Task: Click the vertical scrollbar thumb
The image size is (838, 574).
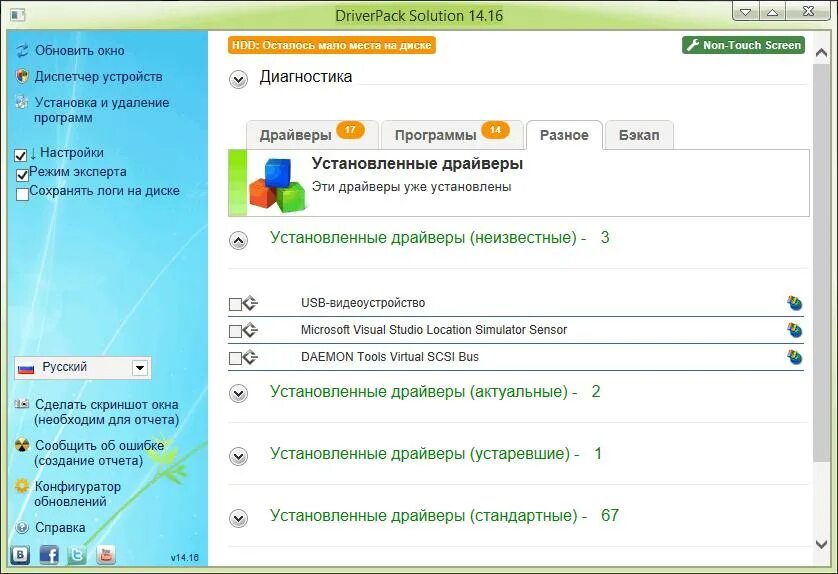Action: tap(821, 262)
